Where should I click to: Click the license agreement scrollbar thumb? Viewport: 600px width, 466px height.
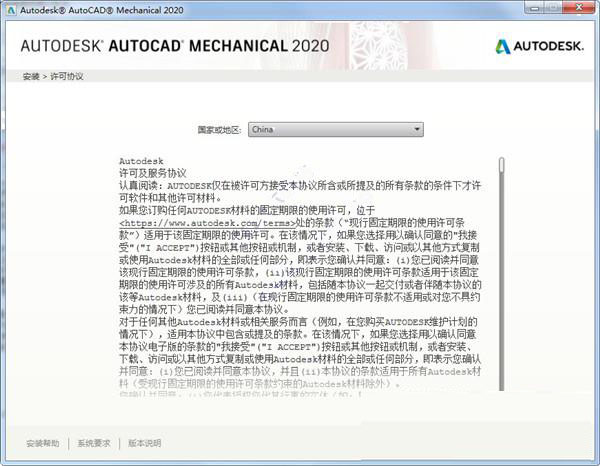[502, 165]
